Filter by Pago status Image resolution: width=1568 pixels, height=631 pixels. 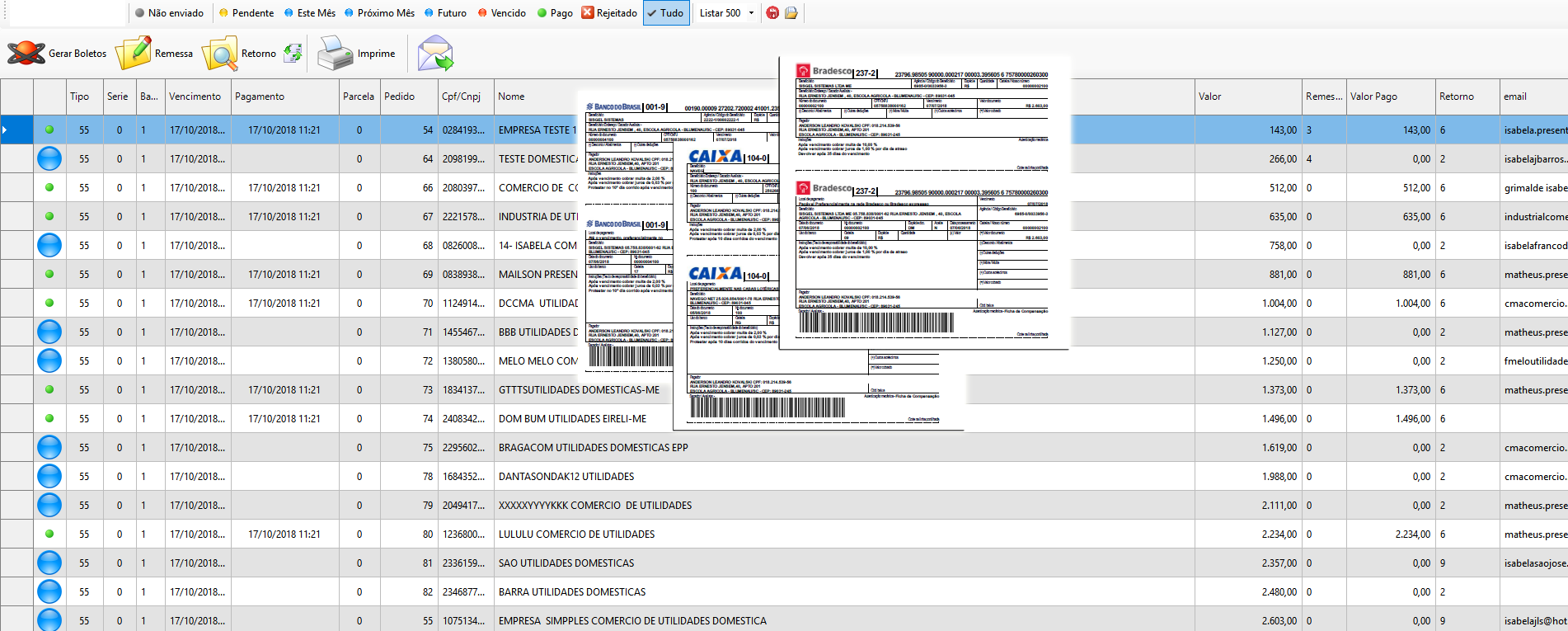[554, 13]
